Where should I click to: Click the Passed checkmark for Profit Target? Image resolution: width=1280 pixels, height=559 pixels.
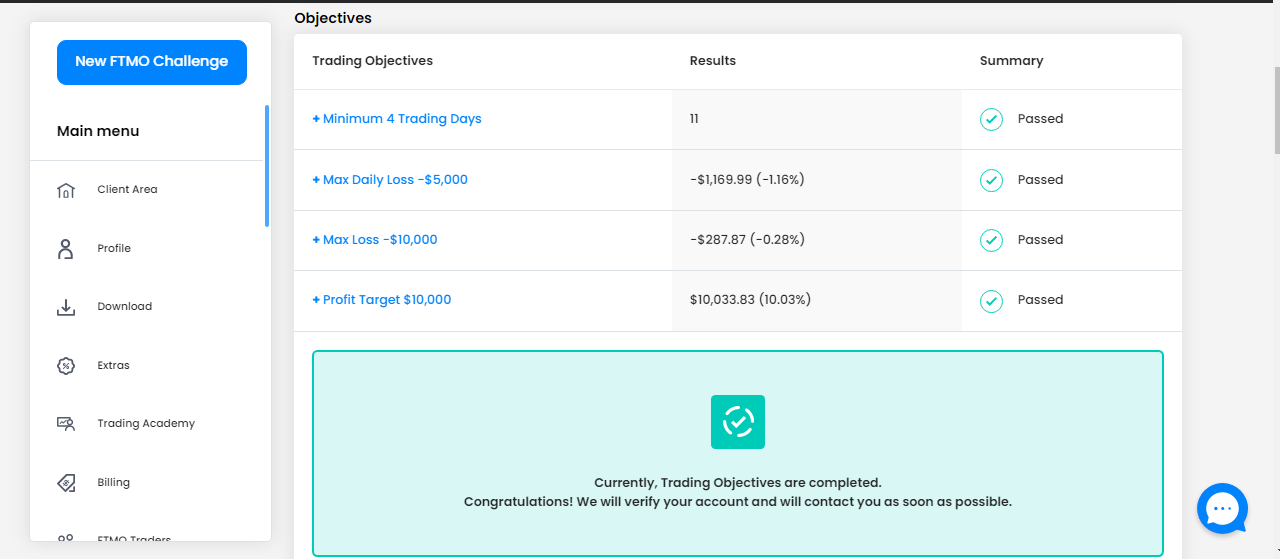pos(991,300)
